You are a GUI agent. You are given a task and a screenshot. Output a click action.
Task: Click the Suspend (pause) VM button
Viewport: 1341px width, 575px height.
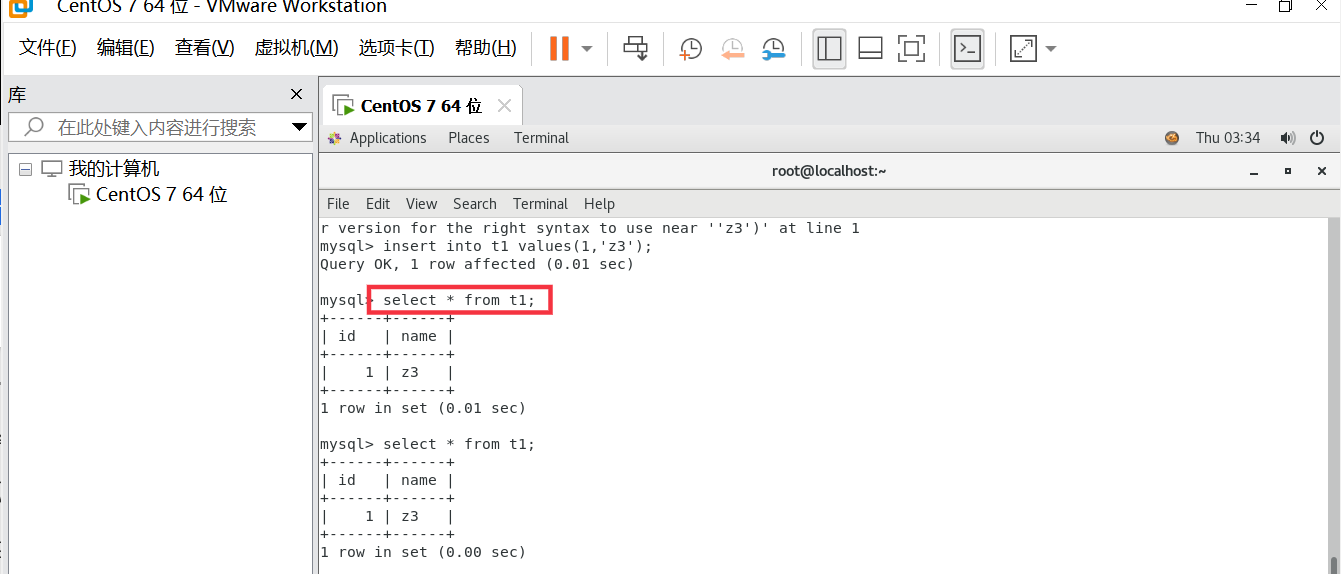pyautogui.click(x=559, y=48)
